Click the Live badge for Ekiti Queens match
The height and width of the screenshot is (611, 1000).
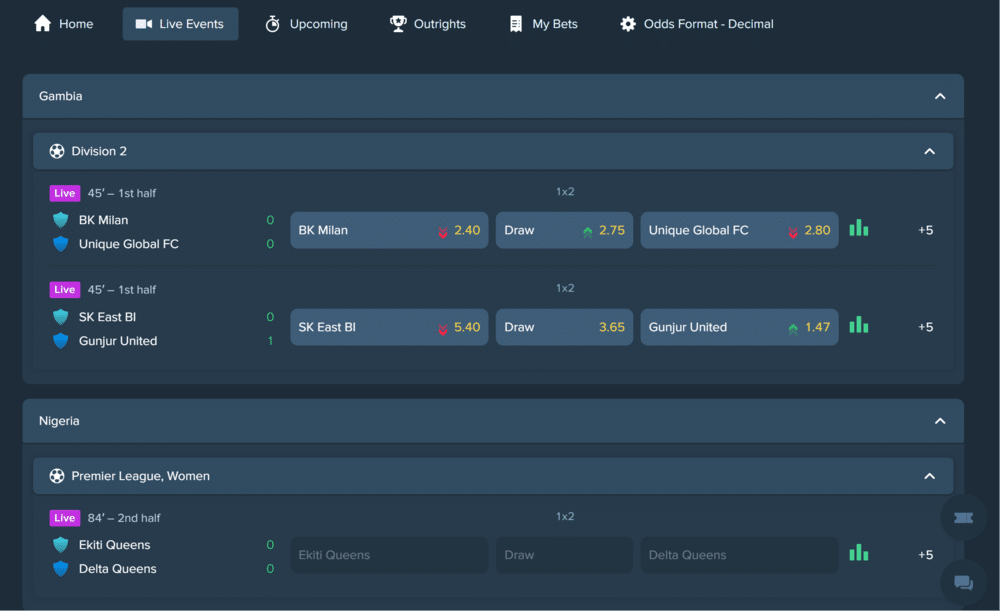point(64,518)
